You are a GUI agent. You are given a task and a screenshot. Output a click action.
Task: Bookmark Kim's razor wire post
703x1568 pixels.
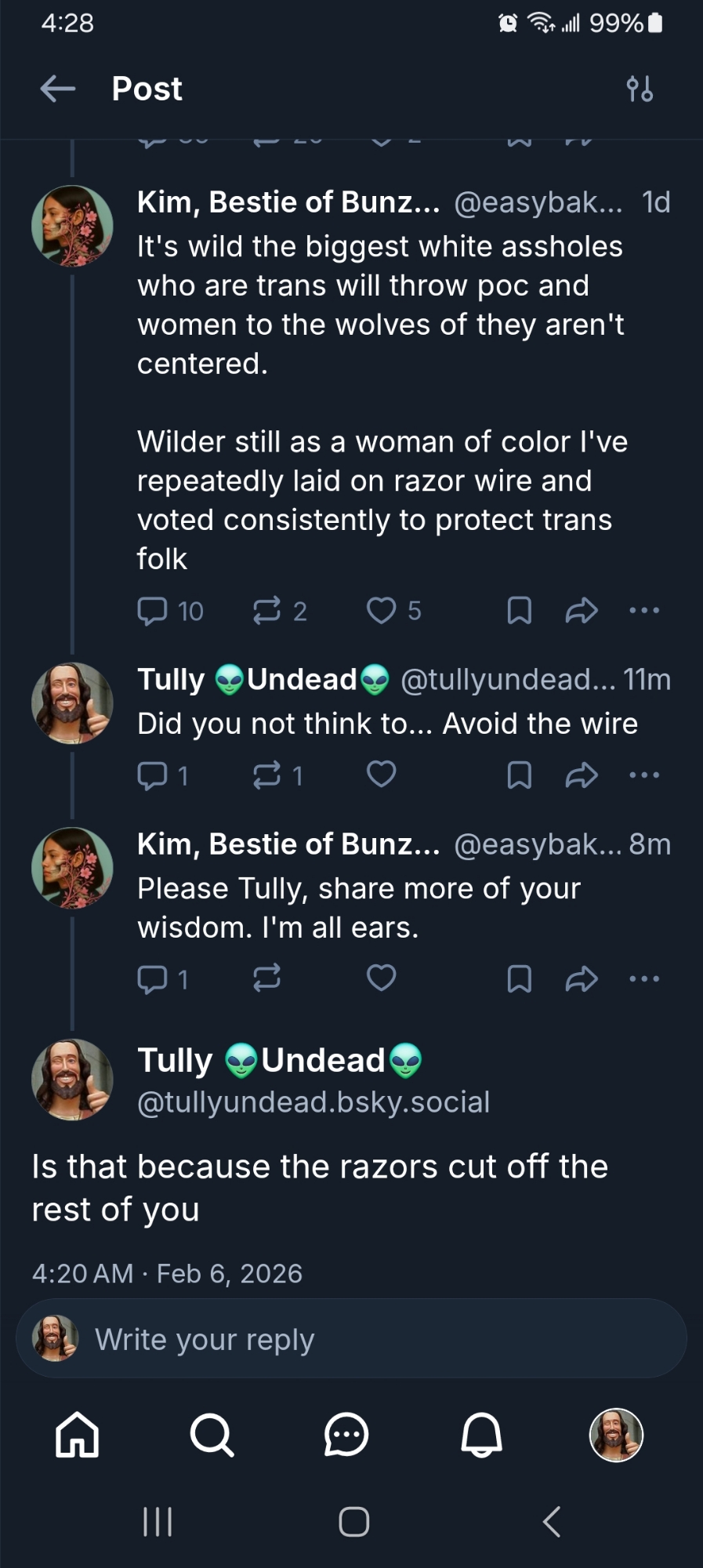tap(520, 611)
